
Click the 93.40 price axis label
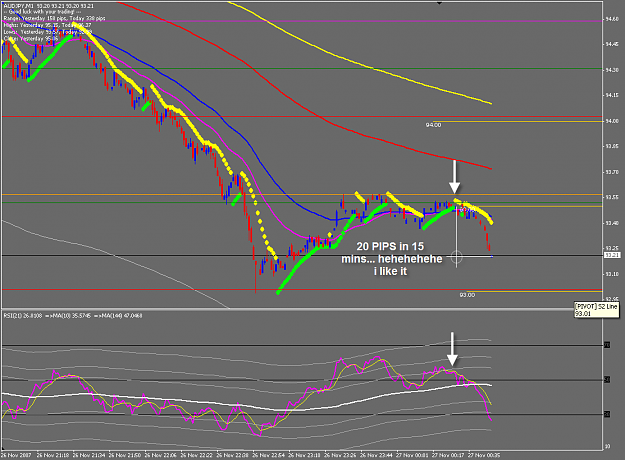612,223
